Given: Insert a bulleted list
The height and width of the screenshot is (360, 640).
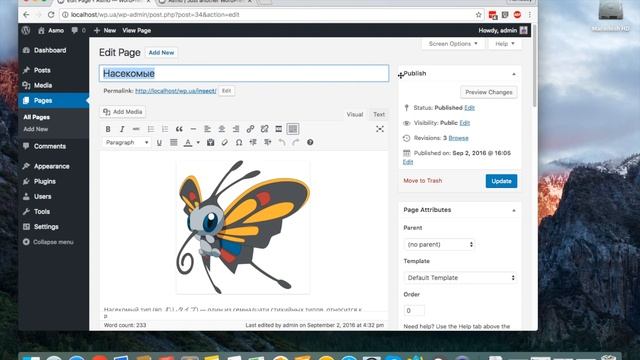Looking at the screenshot, I should click(x=151, y=129).
